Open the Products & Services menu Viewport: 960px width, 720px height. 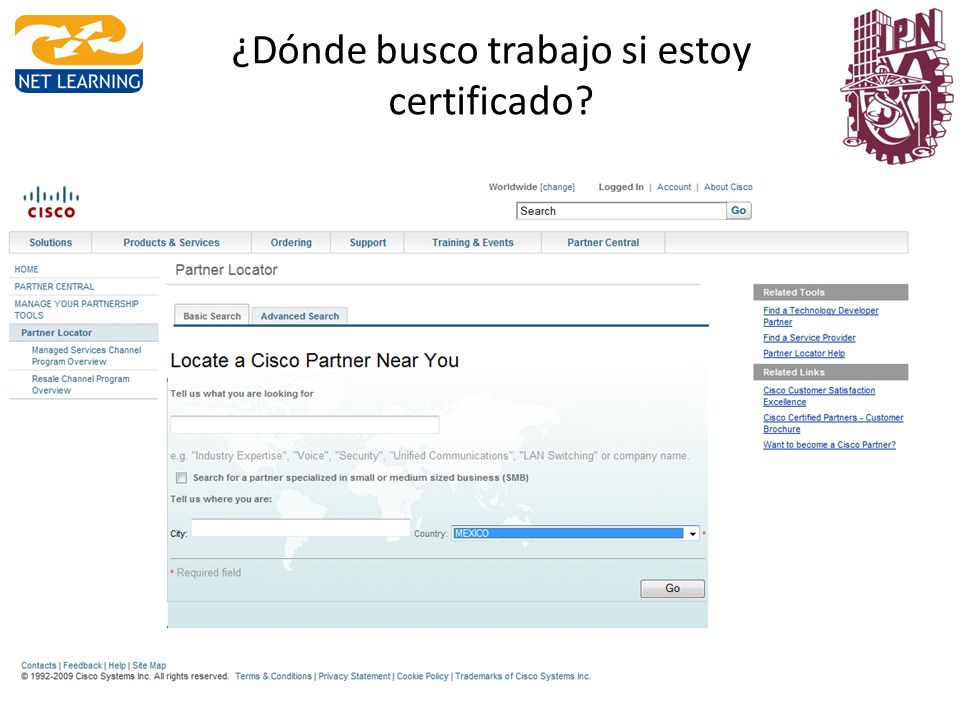[x=171, y=242]
